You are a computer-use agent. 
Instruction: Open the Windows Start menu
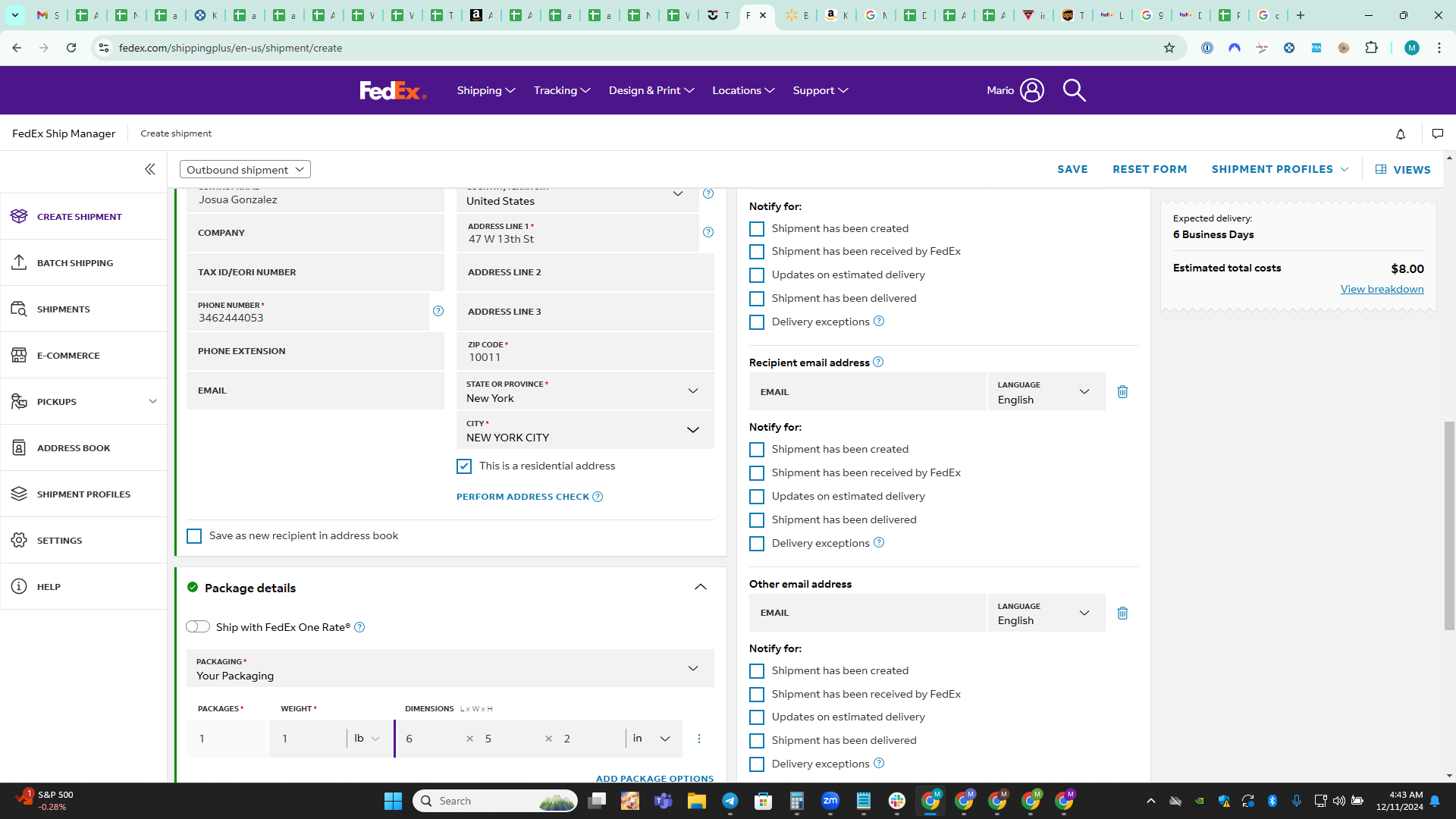point(393,801)
